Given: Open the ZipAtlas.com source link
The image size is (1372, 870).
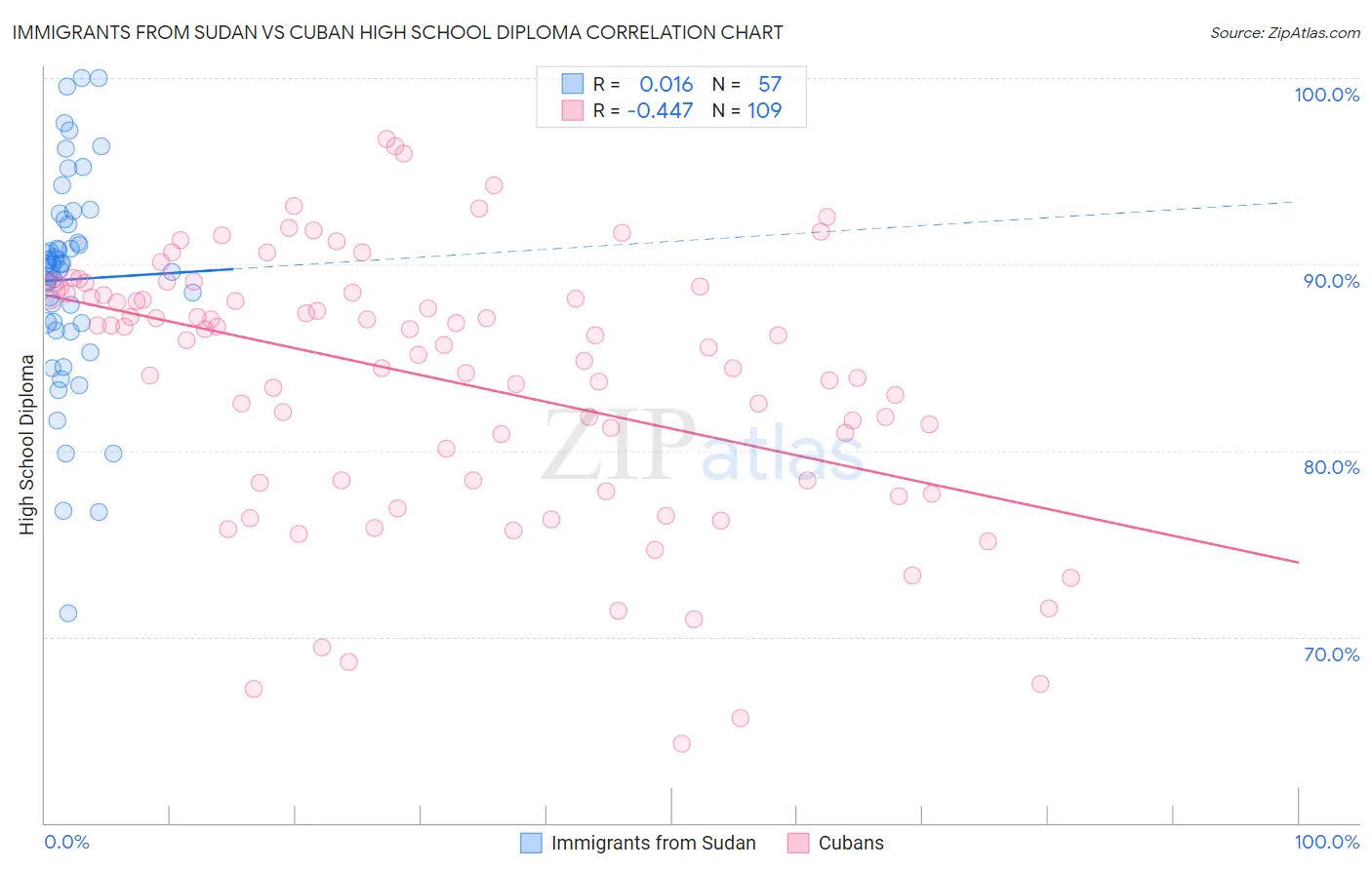Looking at the screenshot, I should pyautogui.click(x=1285, y=33).
